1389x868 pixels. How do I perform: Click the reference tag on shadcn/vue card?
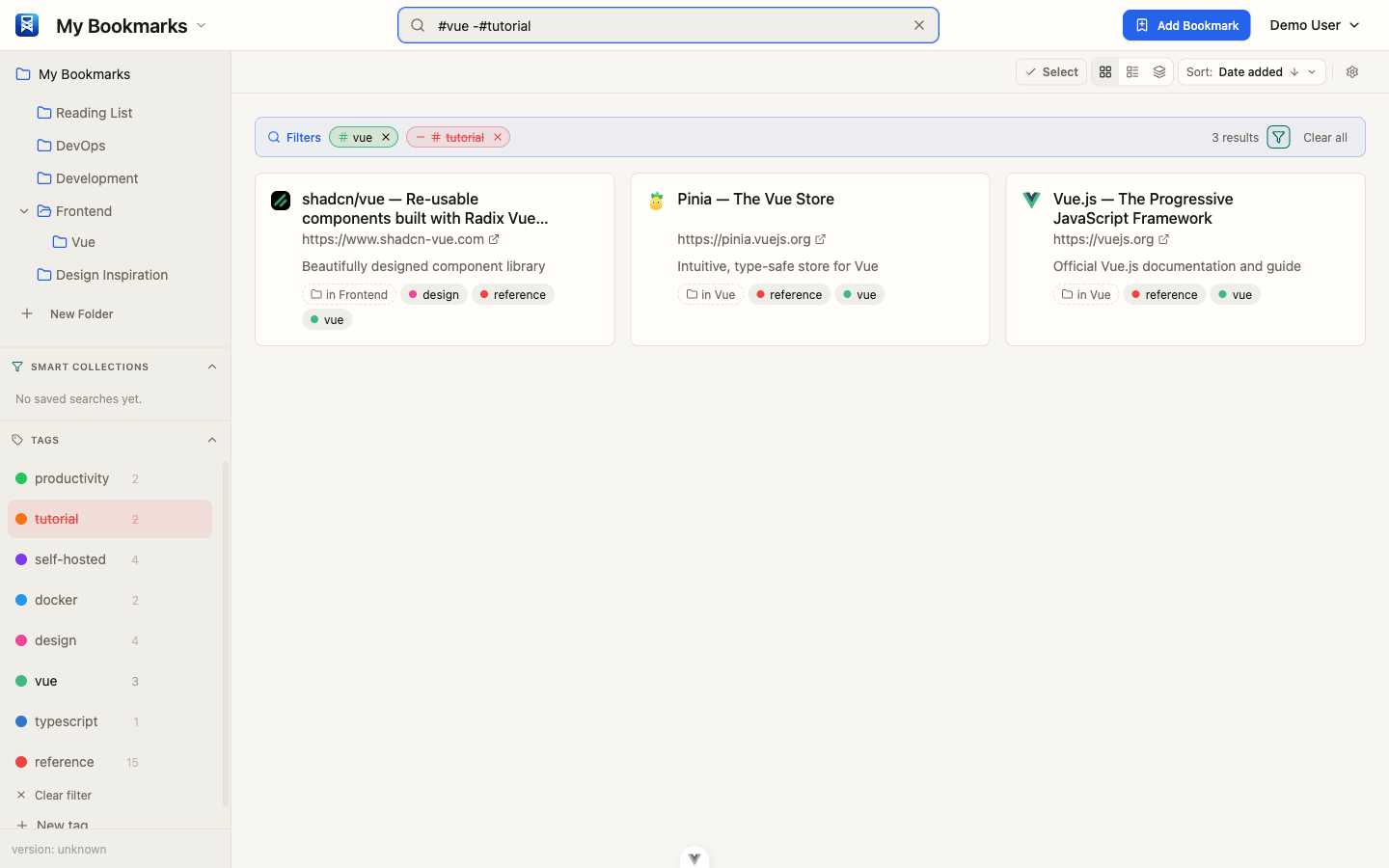(x=513, y=295)
